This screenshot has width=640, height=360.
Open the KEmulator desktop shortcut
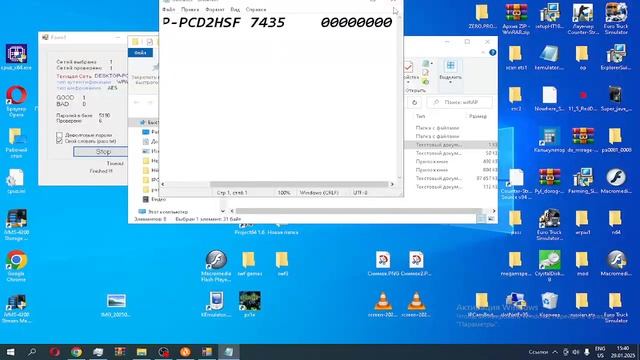(x=216, y=304)
